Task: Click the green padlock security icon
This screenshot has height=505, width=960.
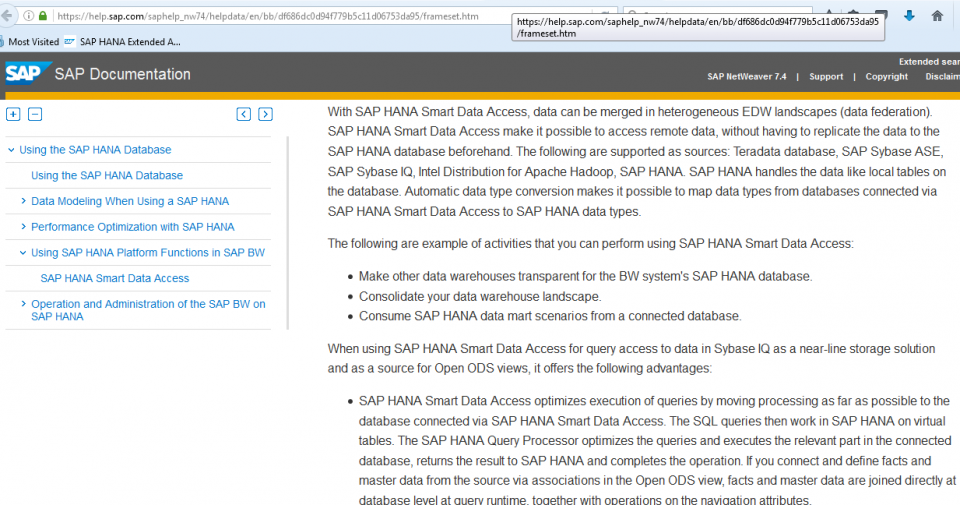Action: (x=43, y=16)
